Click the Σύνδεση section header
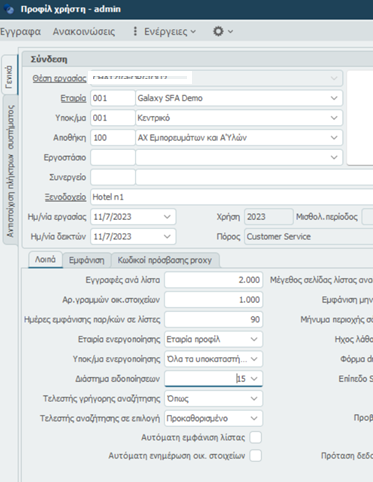Viewport: 373px width, 482px height. click(x=198, y=59)
